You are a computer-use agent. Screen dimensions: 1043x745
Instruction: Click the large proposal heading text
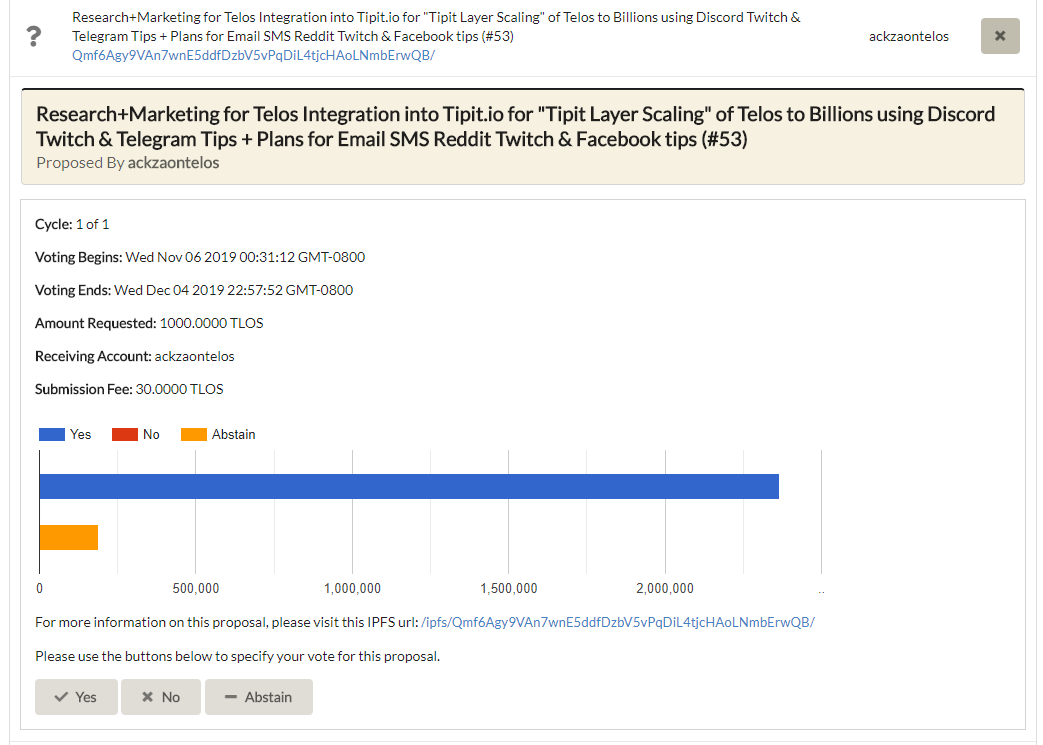(516, 126)
